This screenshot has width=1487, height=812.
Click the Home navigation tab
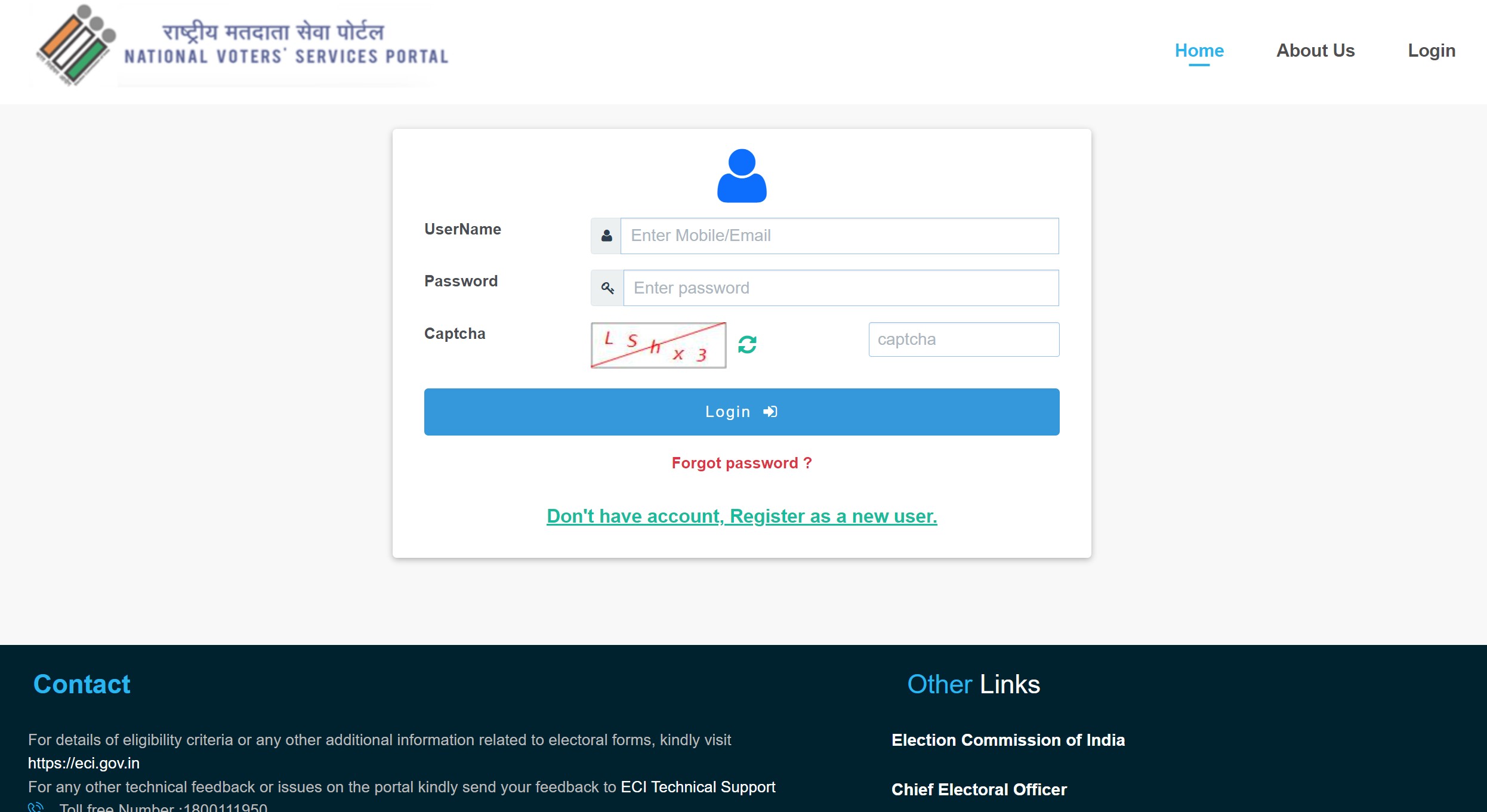pos(1200,50)
